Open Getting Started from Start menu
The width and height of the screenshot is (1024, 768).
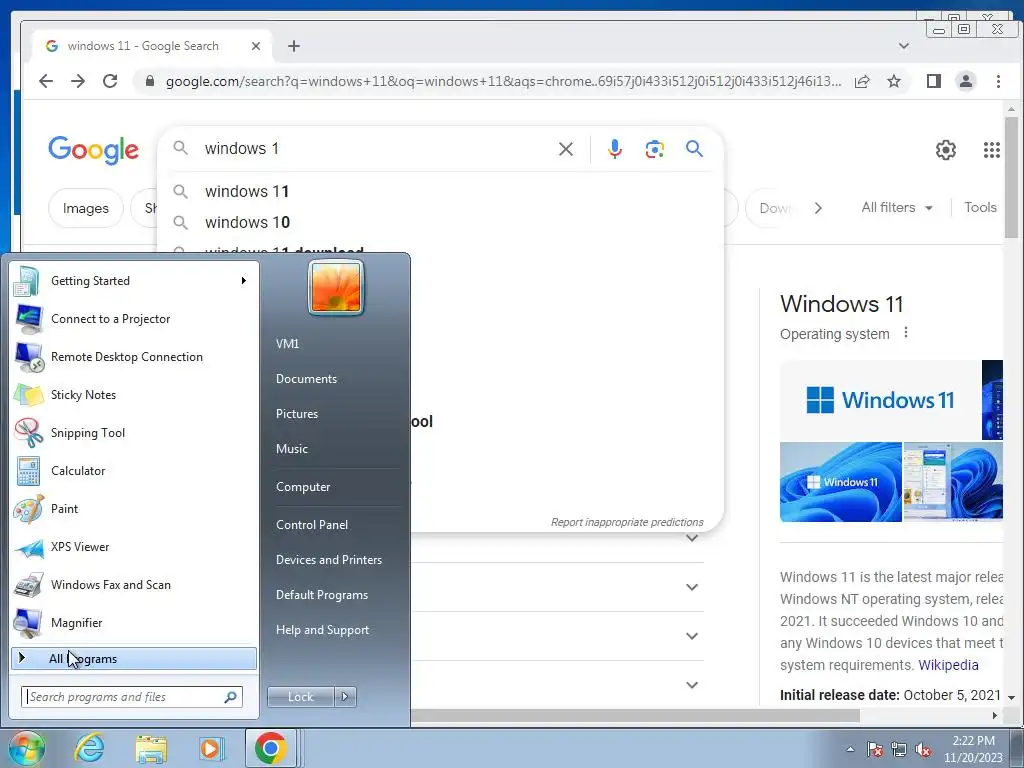pyautogui.click(x=134, y=281)
